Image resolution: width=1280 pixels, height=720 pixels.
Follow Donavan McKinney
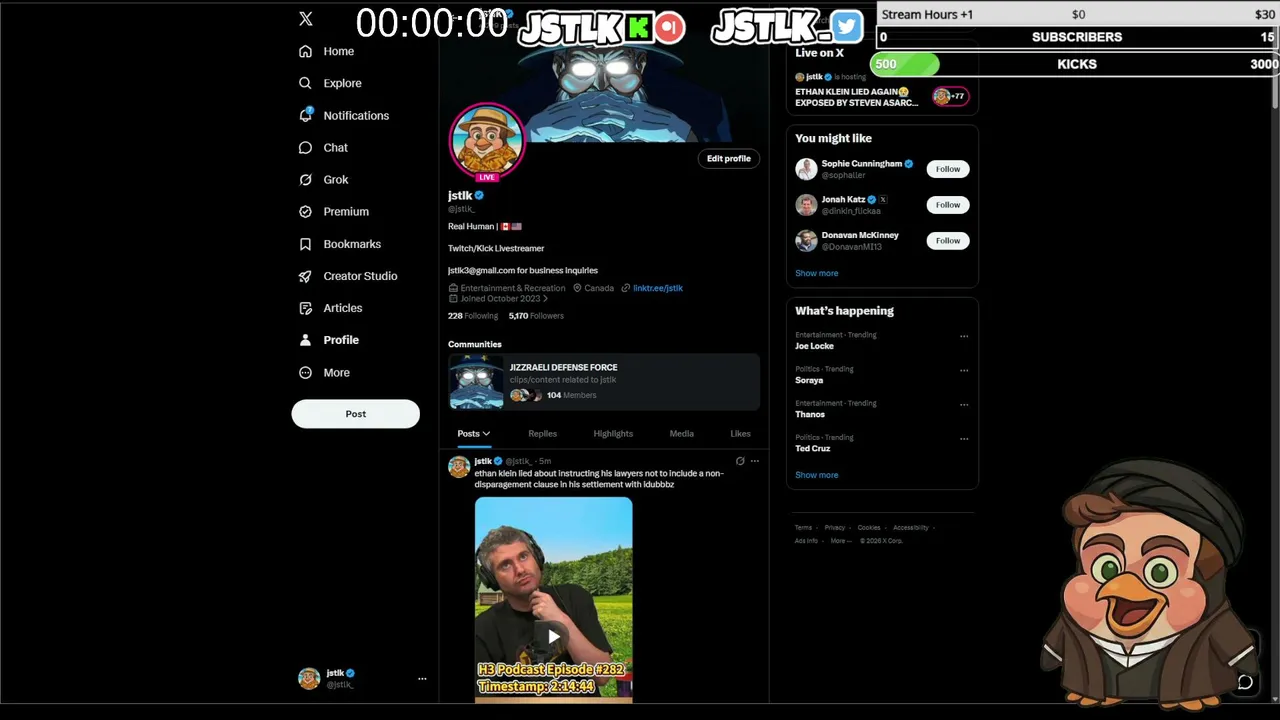click(x=948, y=241)
